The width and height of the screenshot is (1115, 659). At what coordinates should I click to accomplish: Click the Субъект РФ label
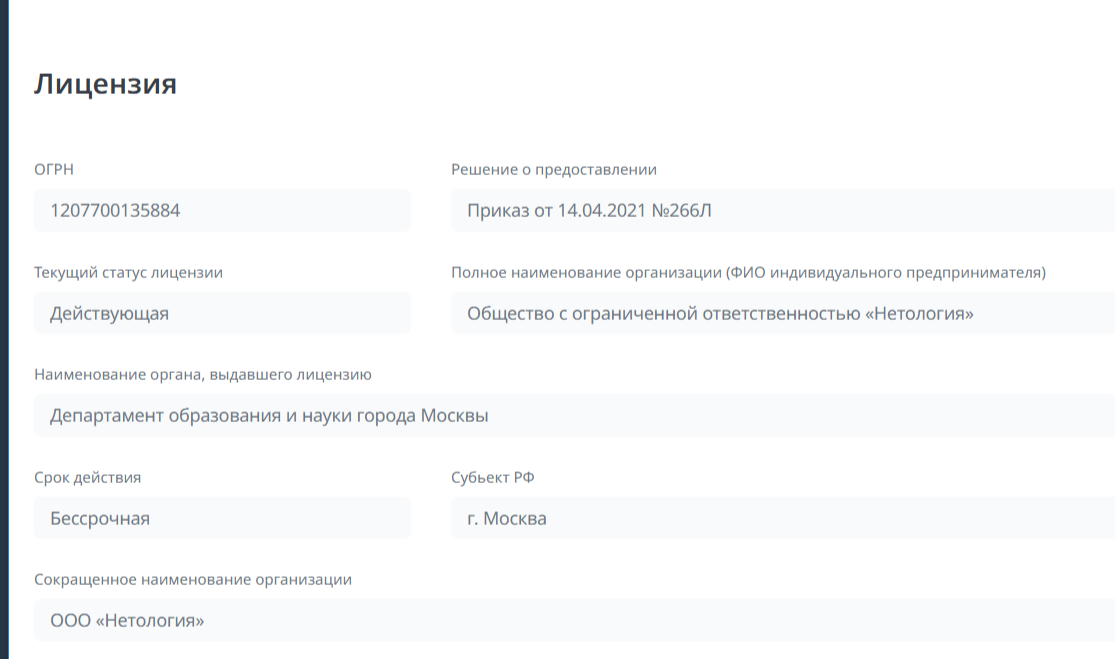coord(493,477)
